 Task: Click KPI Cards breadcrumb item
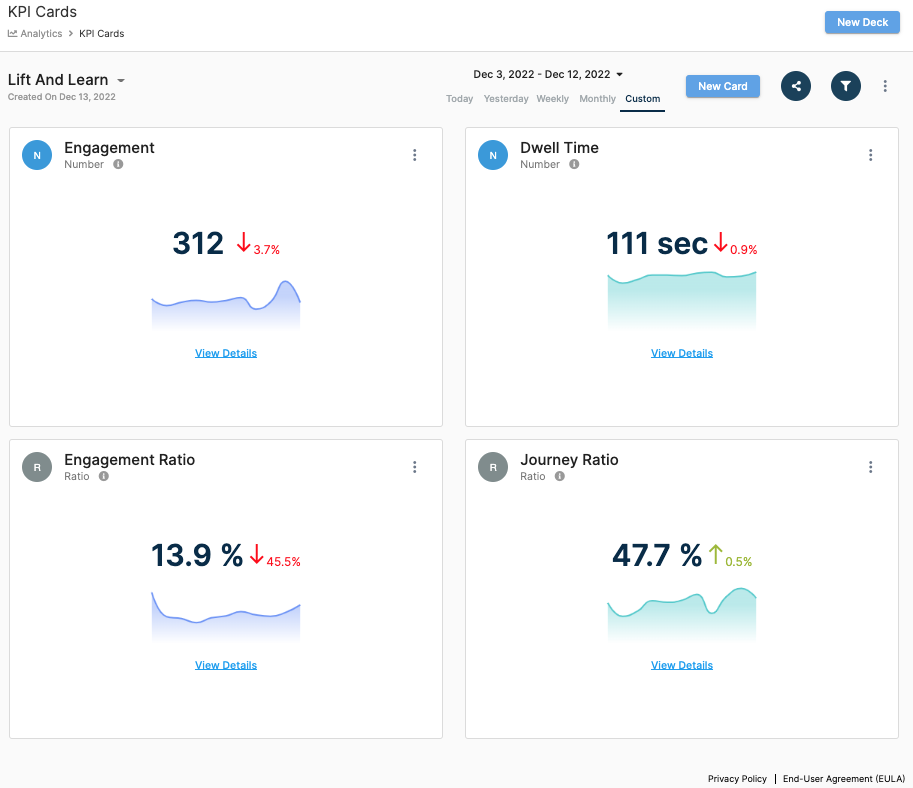tap(102, 33)
